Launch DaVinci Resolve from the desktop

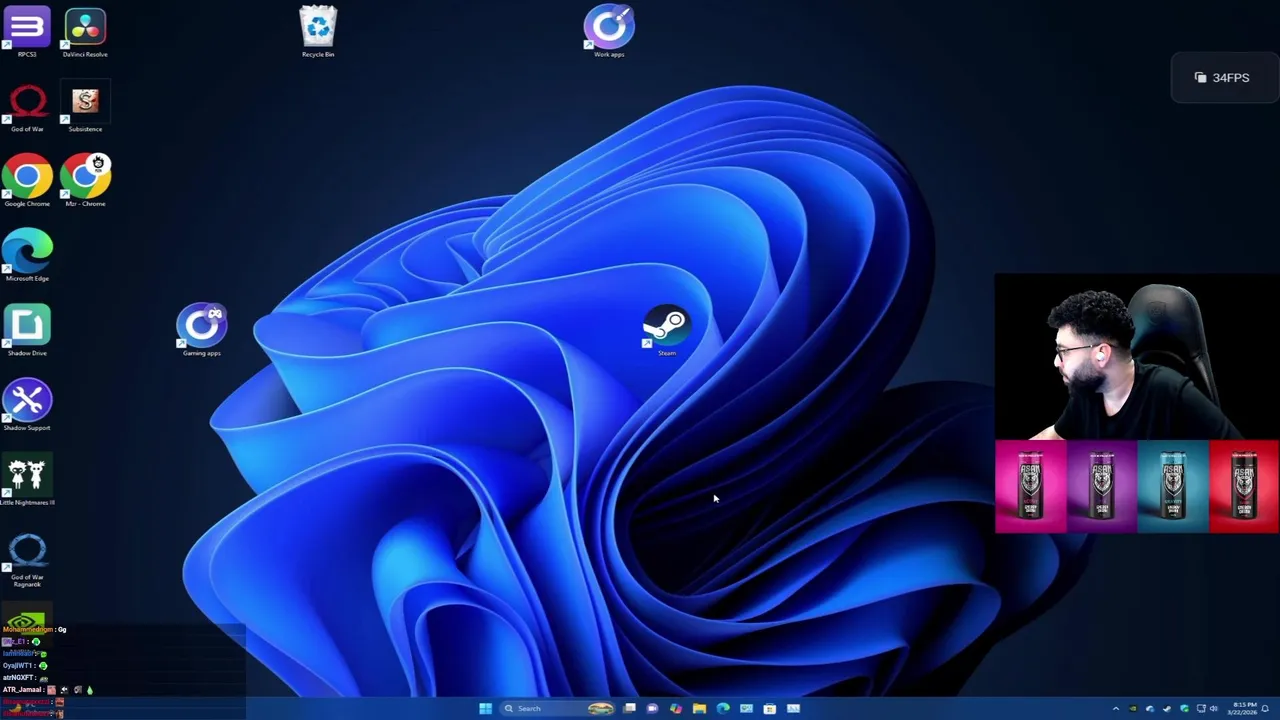(85, 30)
